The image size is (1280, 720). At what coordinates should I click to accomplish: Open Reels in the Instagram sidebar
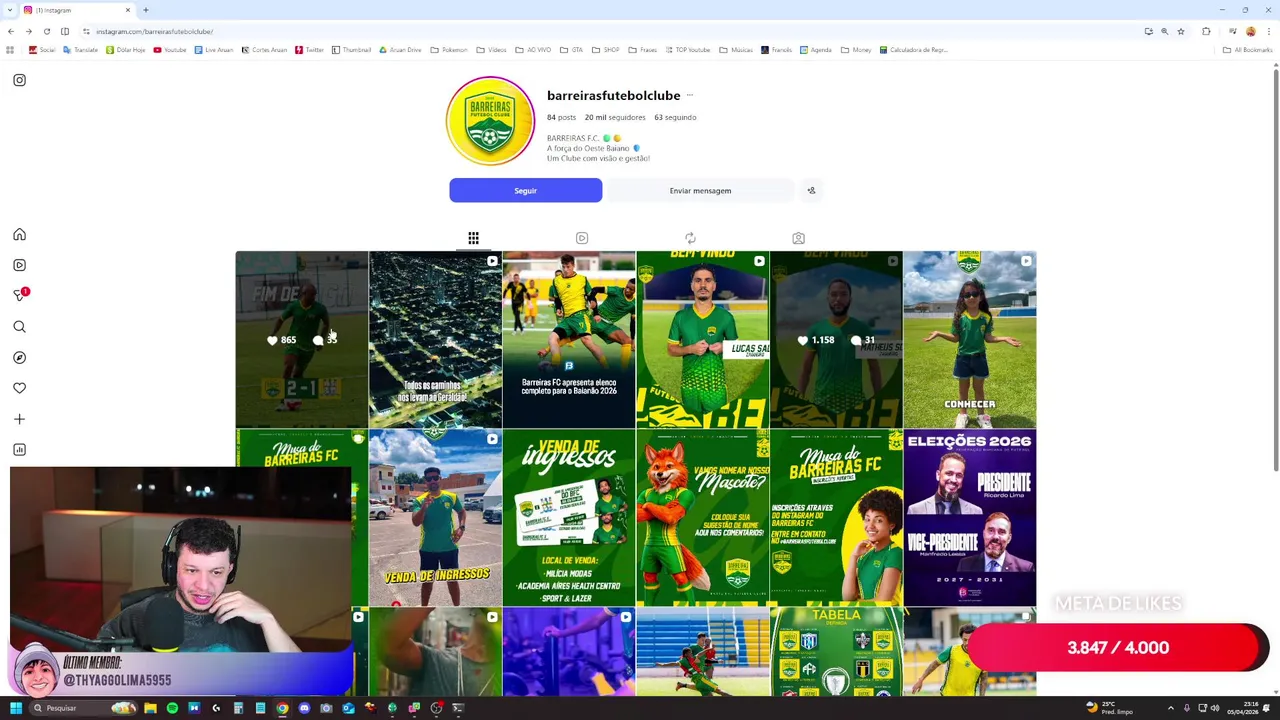[x=19, y=265]
